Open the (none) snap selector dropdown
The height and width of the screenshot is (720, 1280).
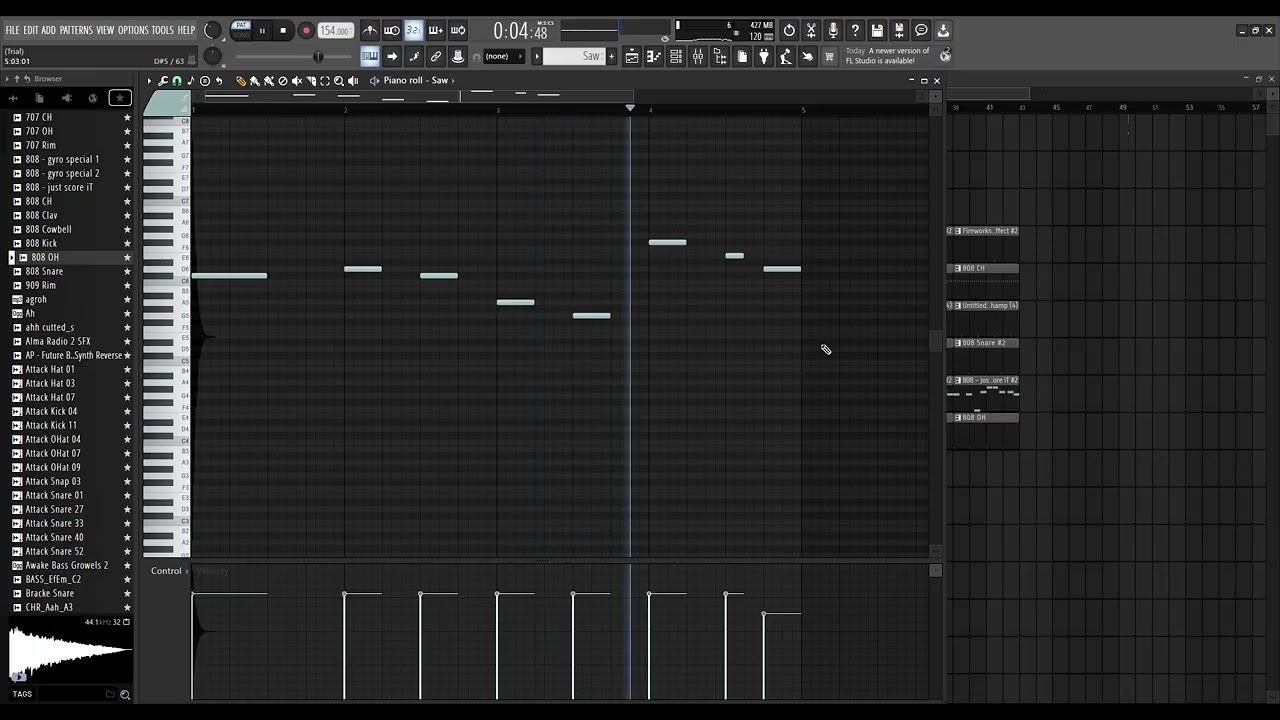[505, 57]
